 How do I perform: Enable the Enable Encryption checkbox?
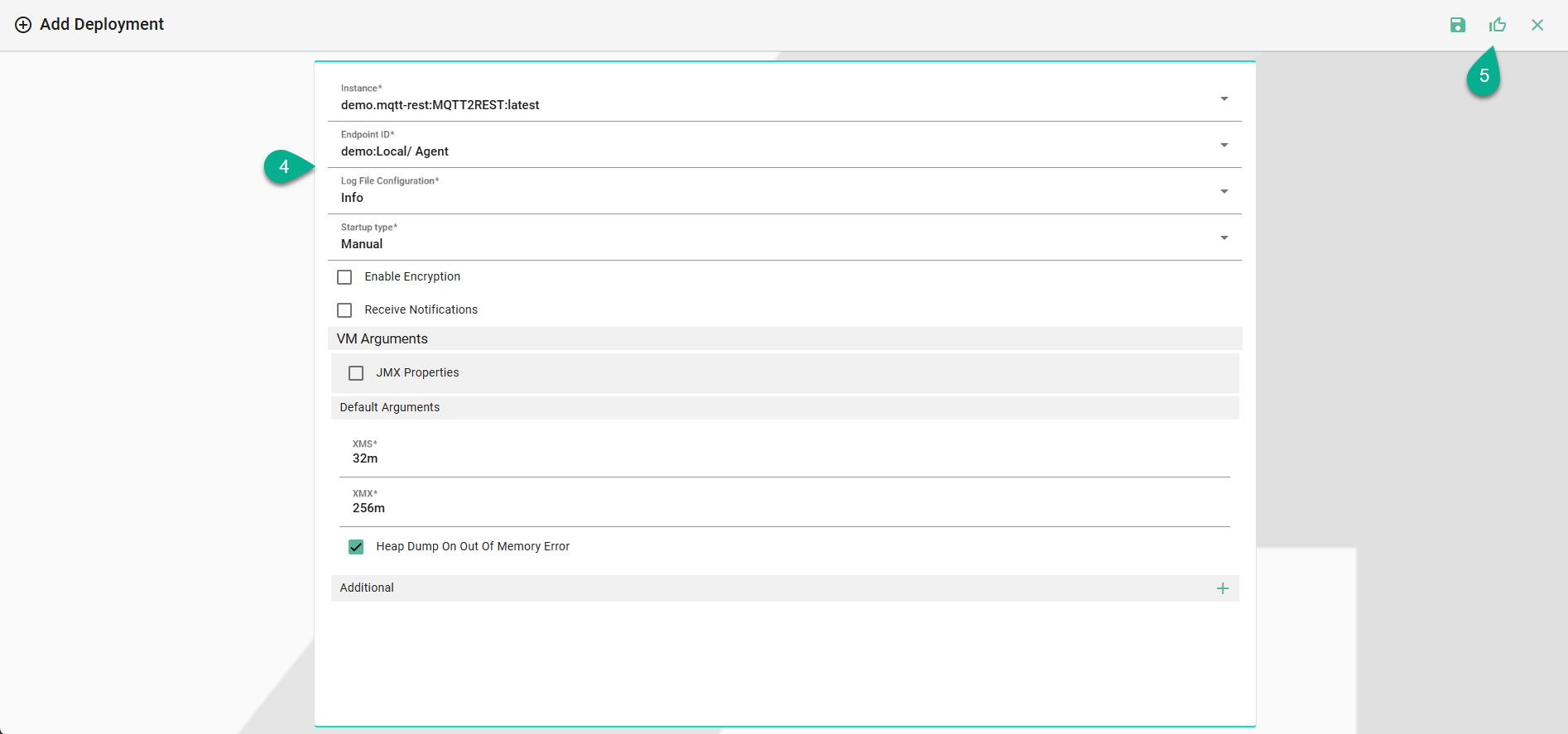click(x=344, y=277)
